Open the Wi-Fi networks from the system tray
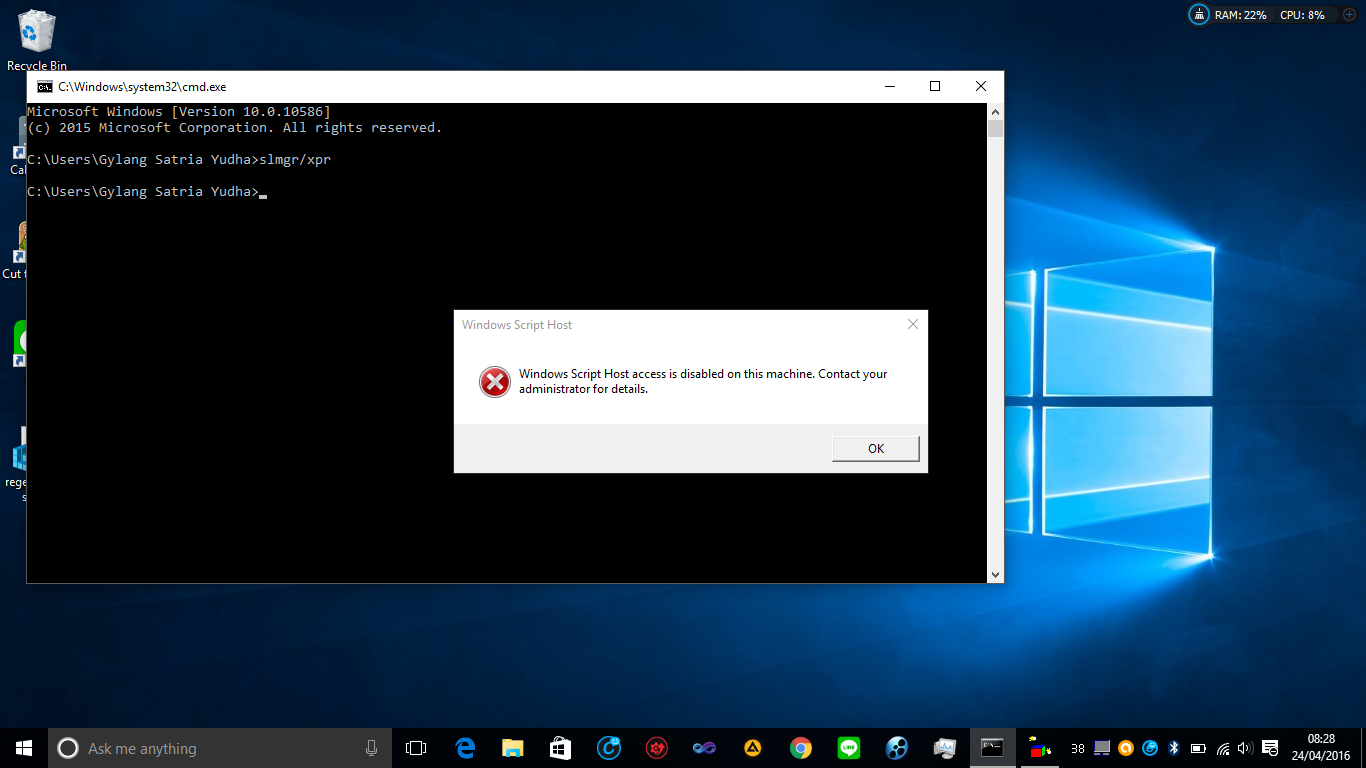 (x=1222, y=747)
